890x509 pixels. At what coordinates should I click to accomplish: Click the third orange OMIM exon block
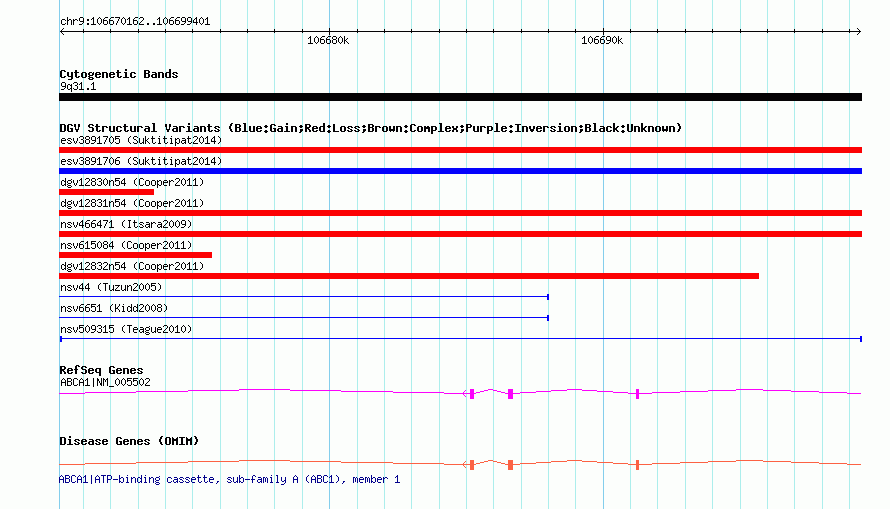point(637,465)
